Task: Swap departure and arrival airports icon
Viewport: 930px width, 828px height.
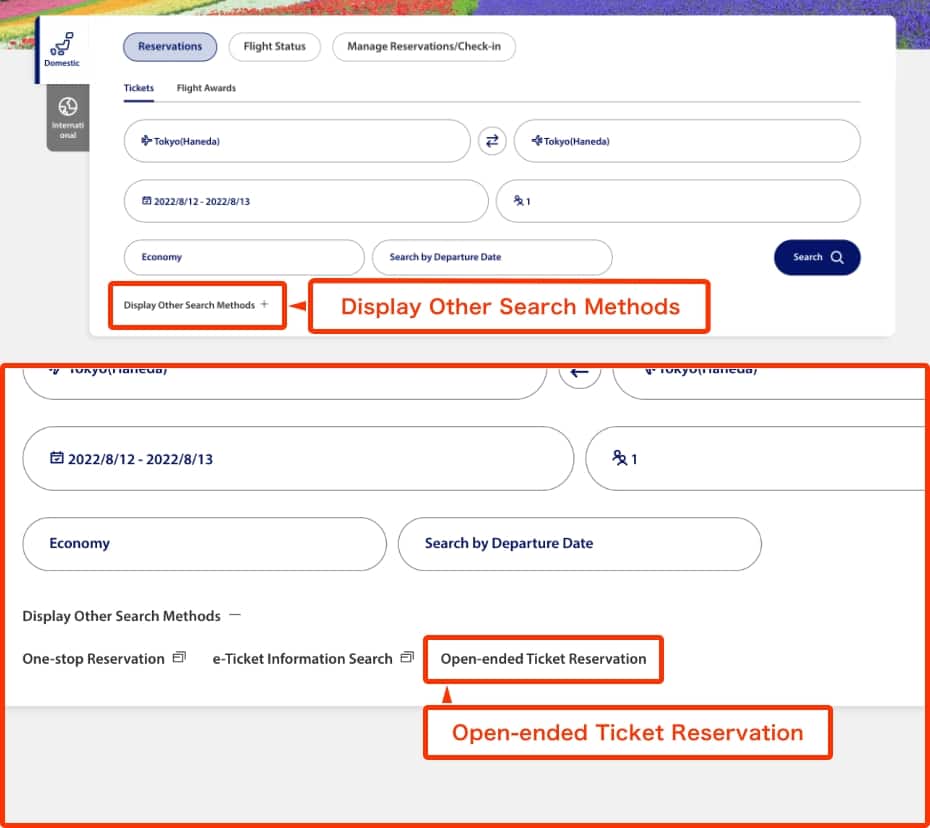Action: (x=491, y=141)
